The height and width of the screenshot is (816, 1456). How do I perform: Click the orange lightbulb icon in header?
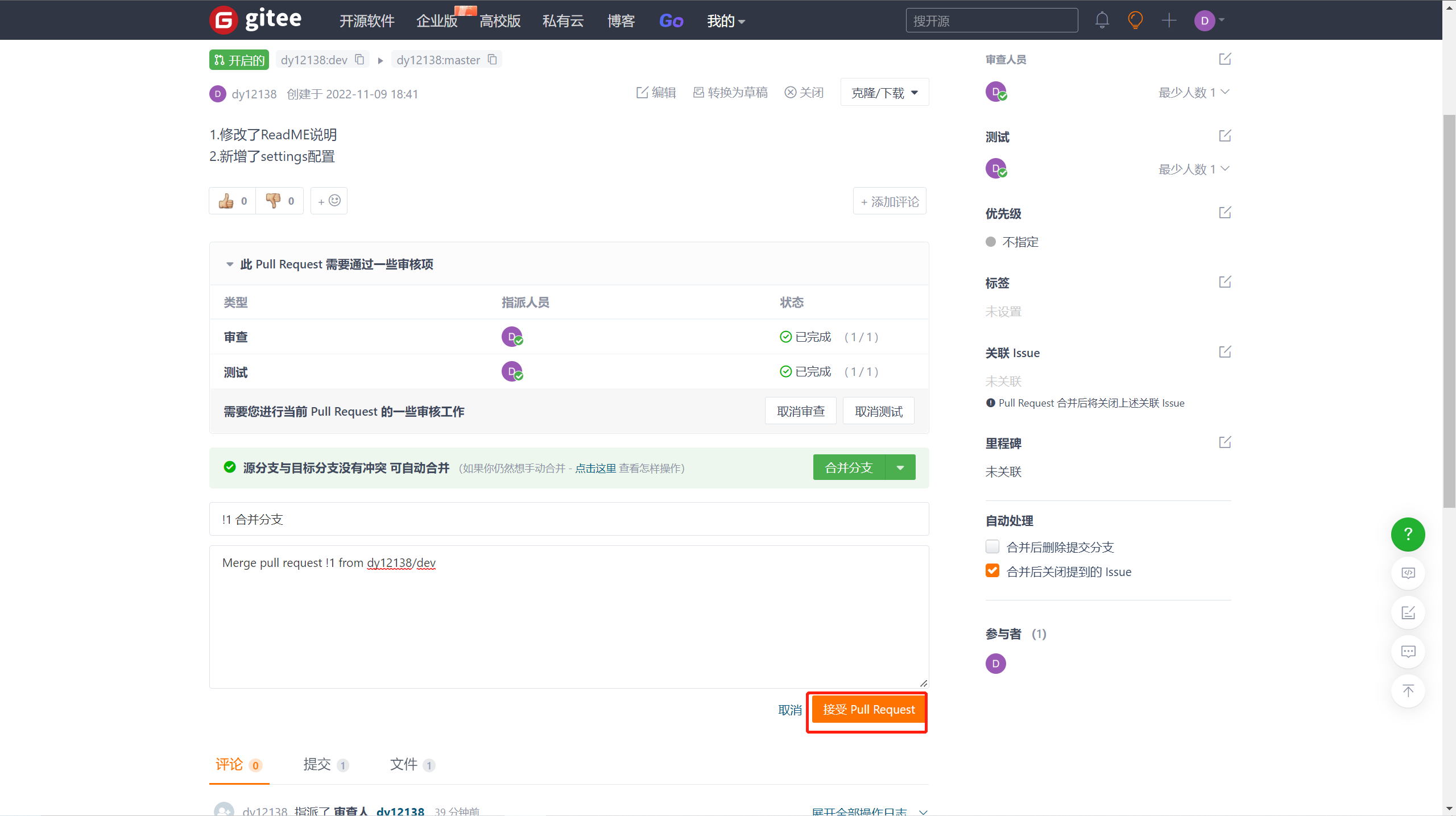(x=1135, y=20)
